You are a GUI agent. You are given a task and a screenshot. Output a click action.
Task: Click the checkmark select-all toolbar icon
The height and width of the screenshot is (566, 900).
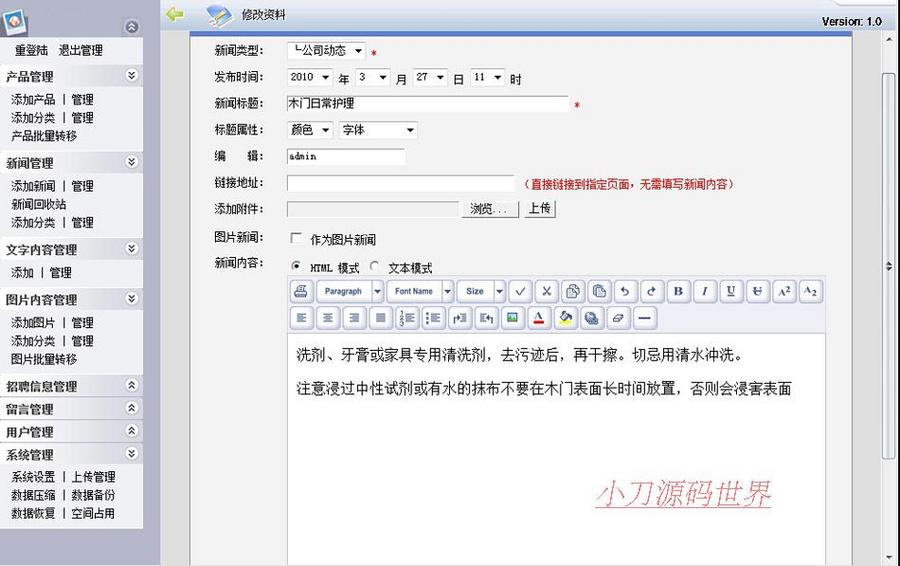520,291
